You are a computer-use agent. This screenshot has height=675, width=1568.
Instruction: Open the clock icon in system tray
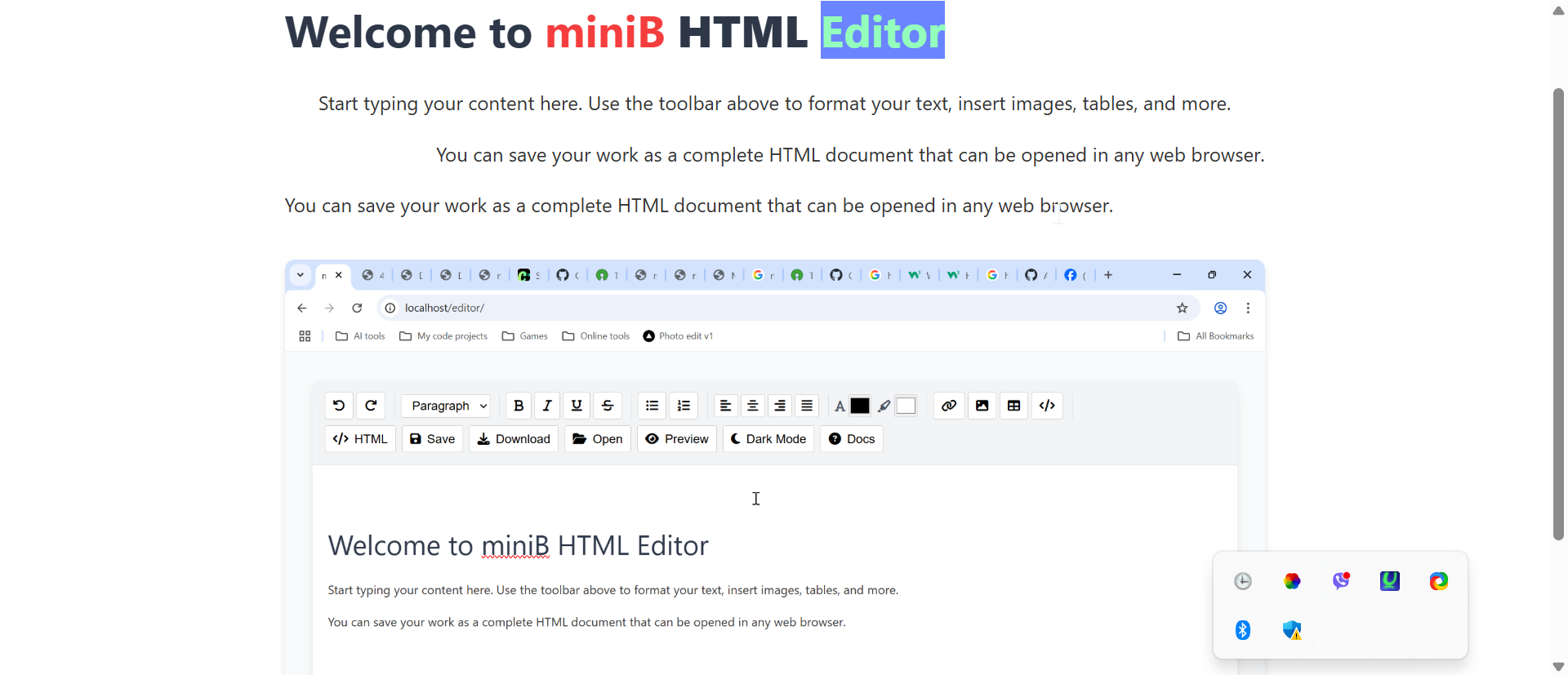(x=1243, y=581)
